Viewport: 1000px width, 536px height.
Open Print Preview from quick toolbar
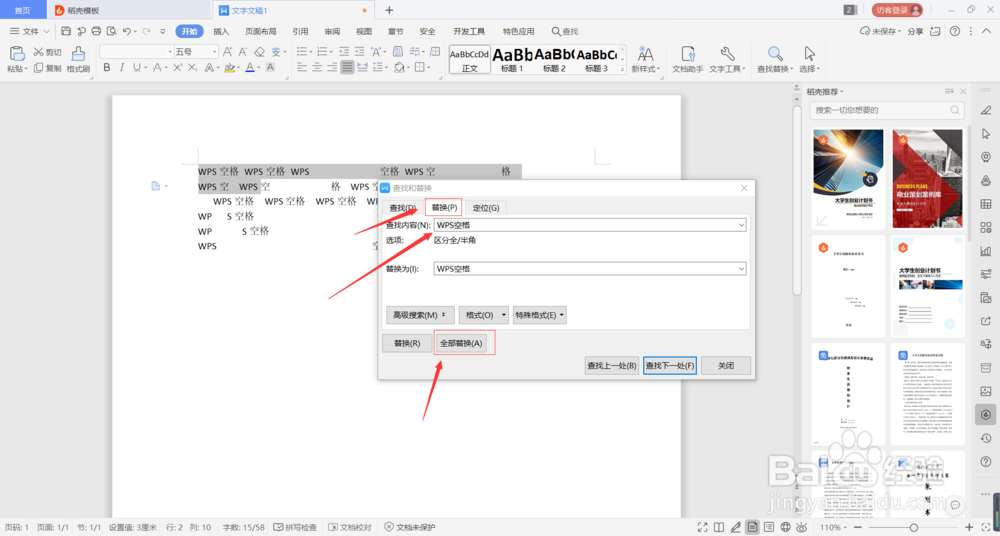click(x=112, y=31)
